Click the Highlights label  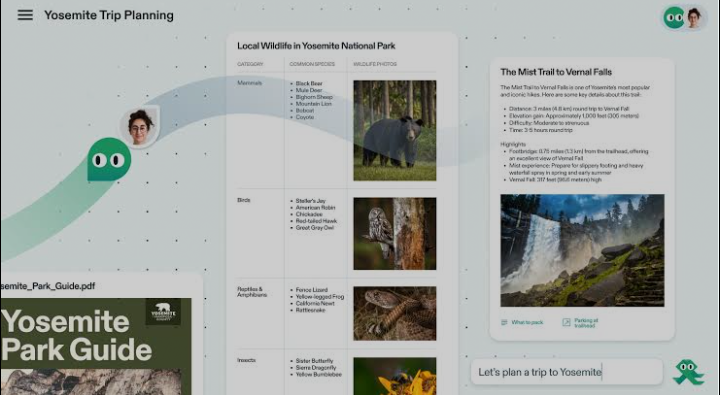pyautogui.click(x=513, y=144)
